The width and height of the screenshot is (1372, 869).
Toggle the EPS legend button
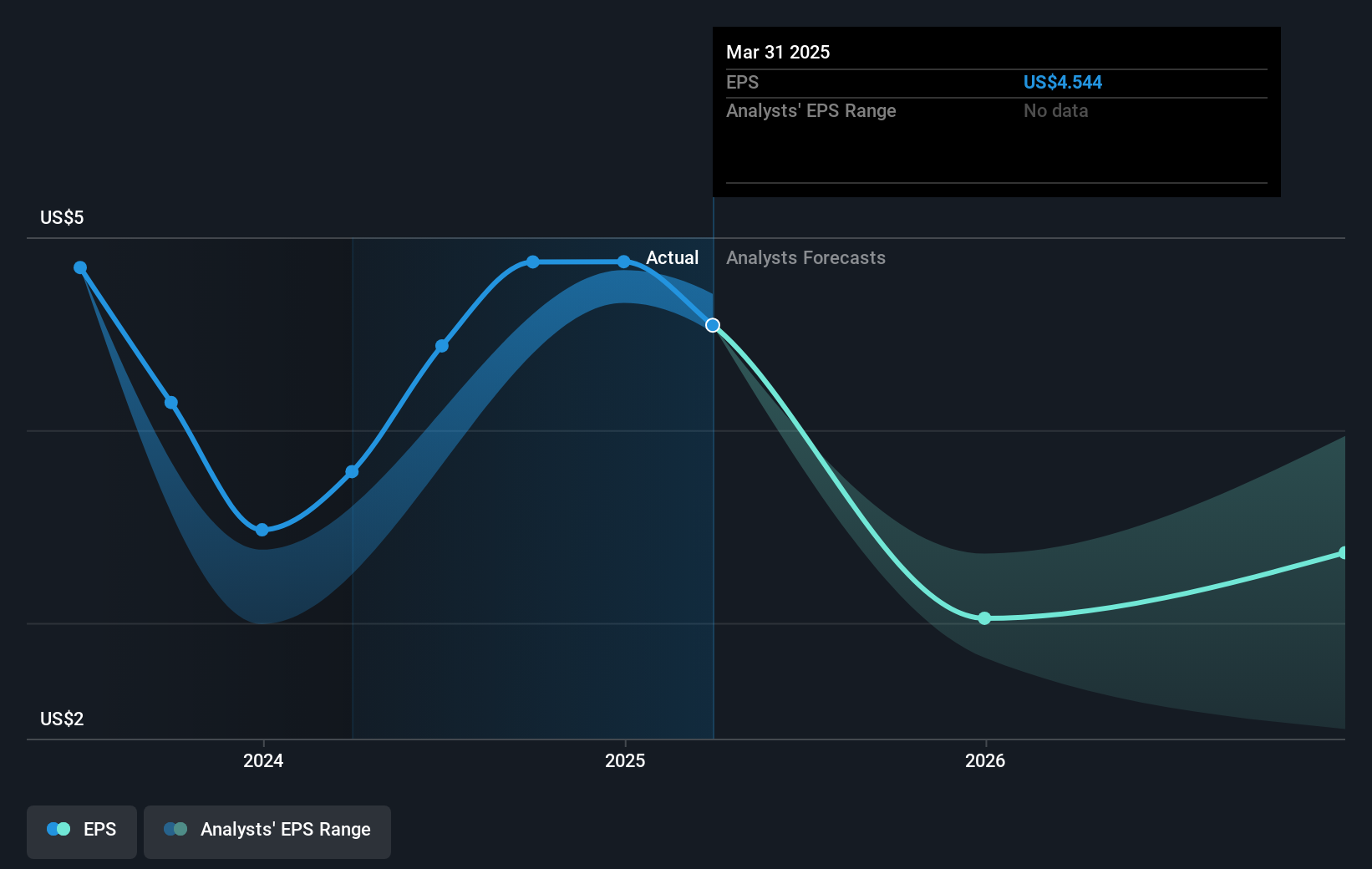[x=82, y=831]
